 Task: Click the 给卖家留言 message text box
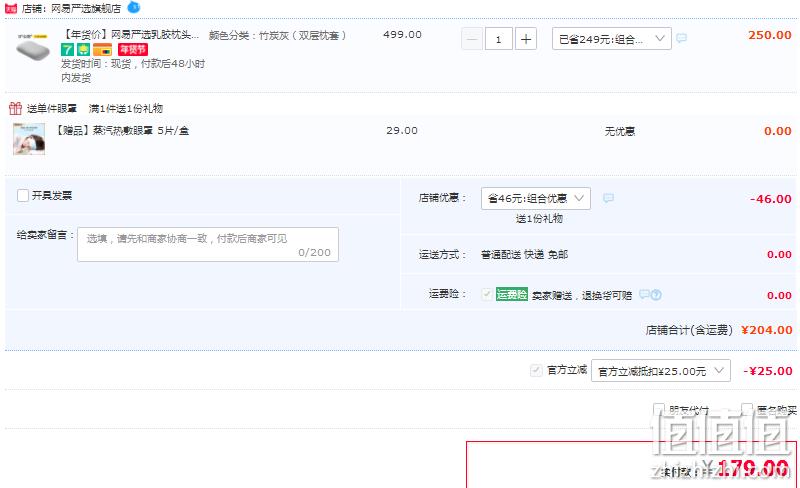pyautogui.click(x=208, y=245)
